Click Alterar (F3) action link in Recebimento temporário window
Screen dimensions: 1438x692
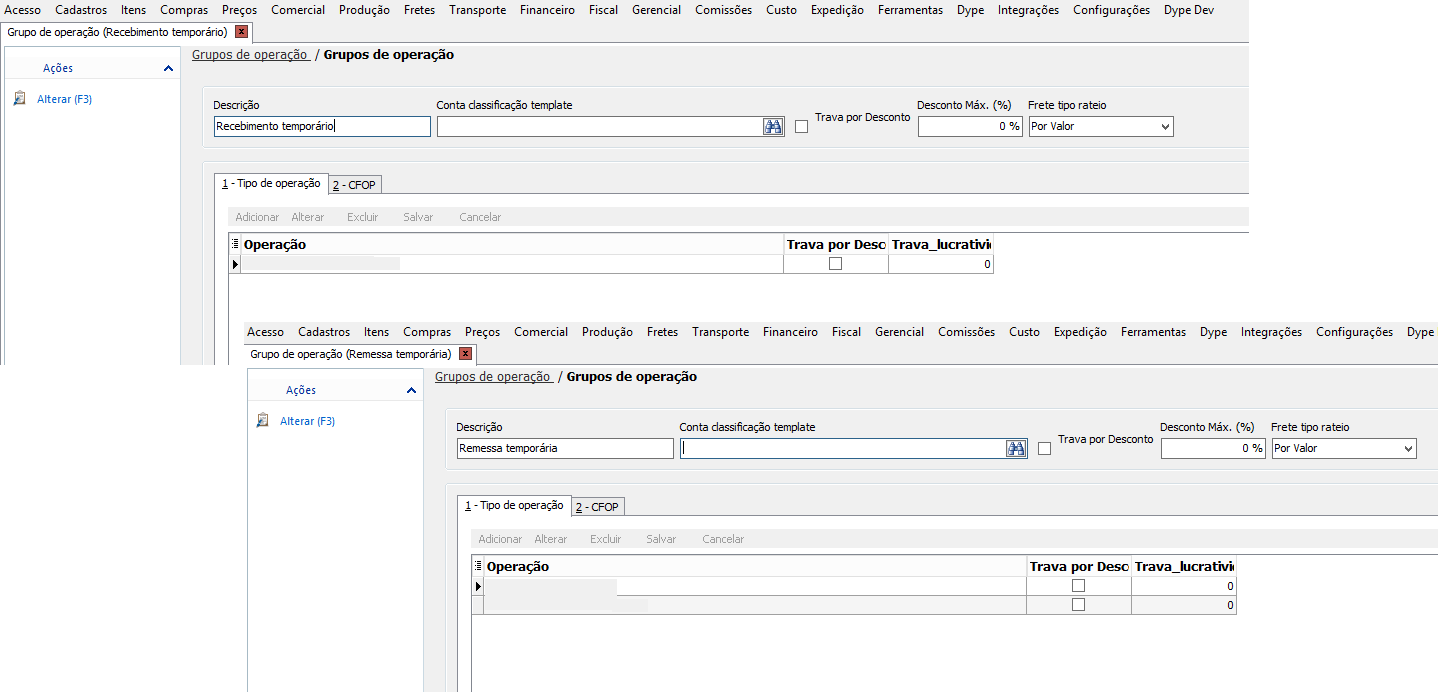pyautogui.click(x=65, y=99)
